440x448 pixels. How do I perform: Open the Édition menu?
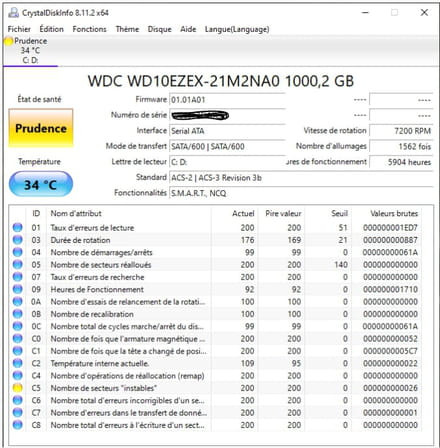click(x=51, y=29)
